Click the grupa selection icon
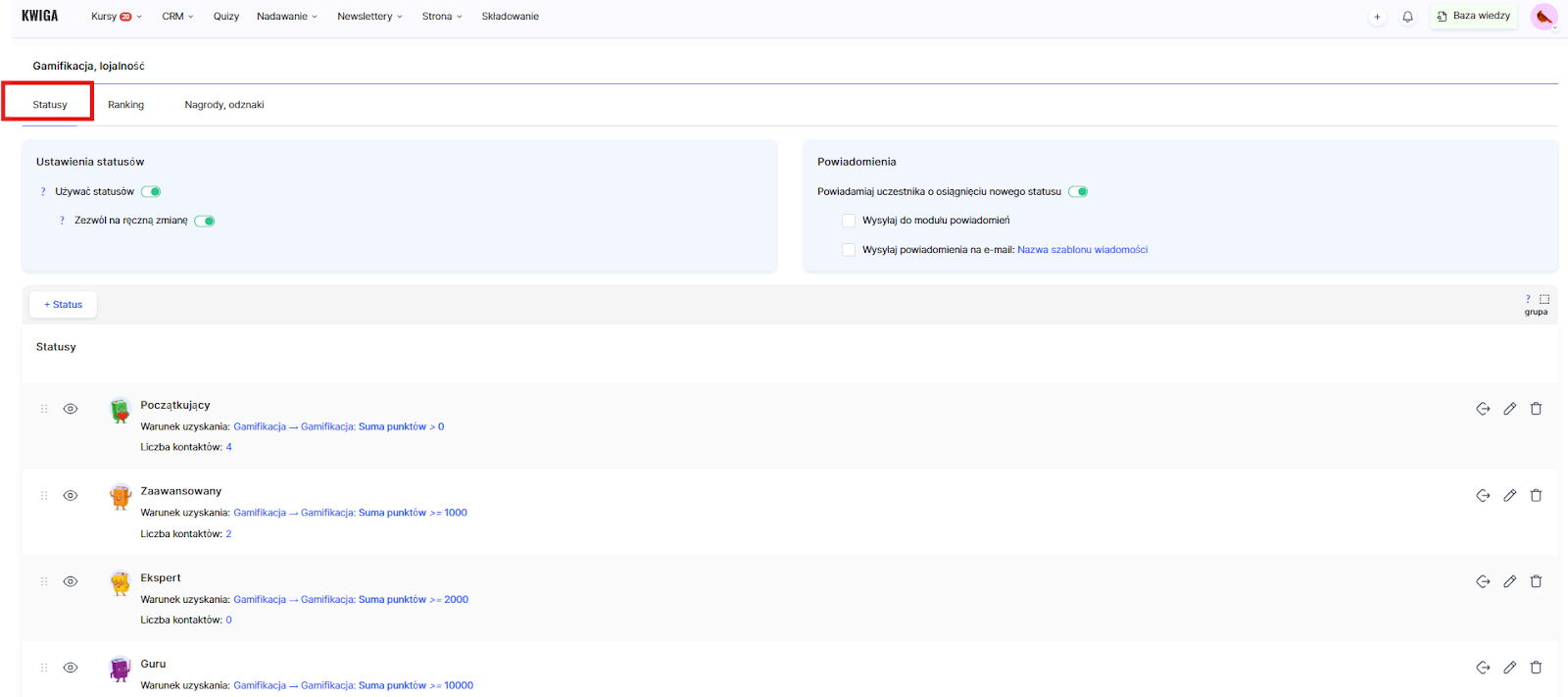Viewport: 1568px width, 697px height. pos(1543,299)
